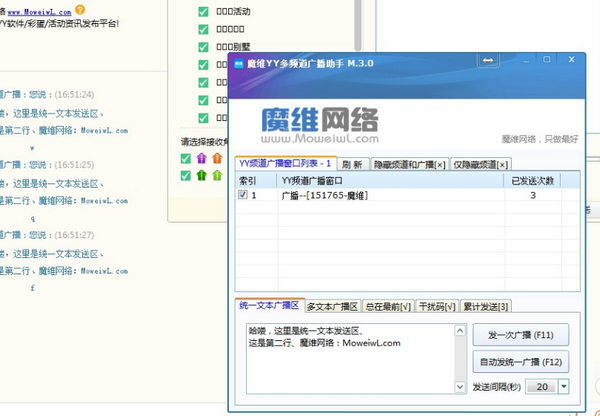The width and height of the screenshot is (600, 416).
Task: Click the double-arrow button in title bar
Action: click(488, 62)
